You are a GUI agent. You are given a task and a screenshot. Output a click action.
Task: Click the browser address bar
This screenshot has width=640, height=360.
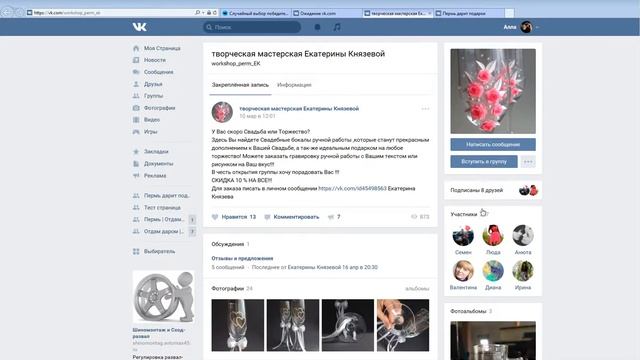(x=110, y=13)
